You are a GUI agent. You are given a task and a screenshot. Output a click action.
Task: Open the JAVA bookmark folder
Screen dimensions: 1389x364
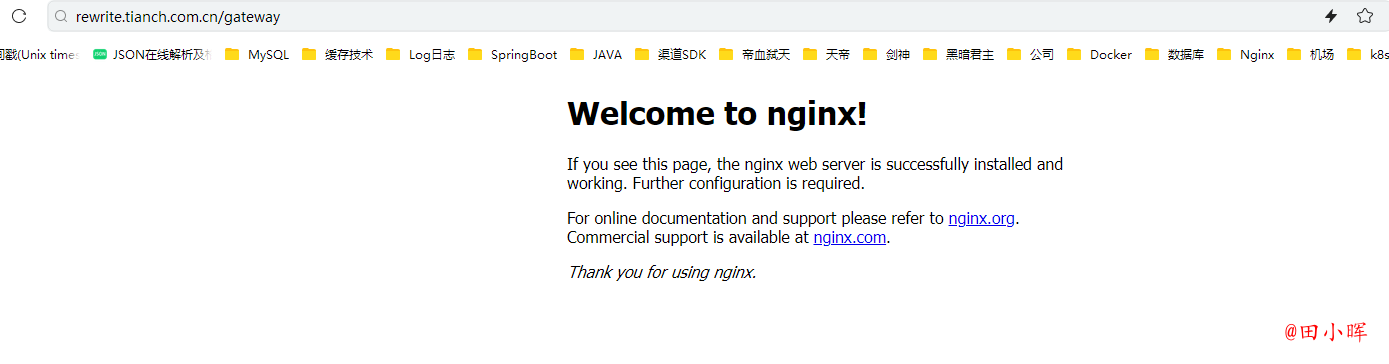(x=596, y=55)
